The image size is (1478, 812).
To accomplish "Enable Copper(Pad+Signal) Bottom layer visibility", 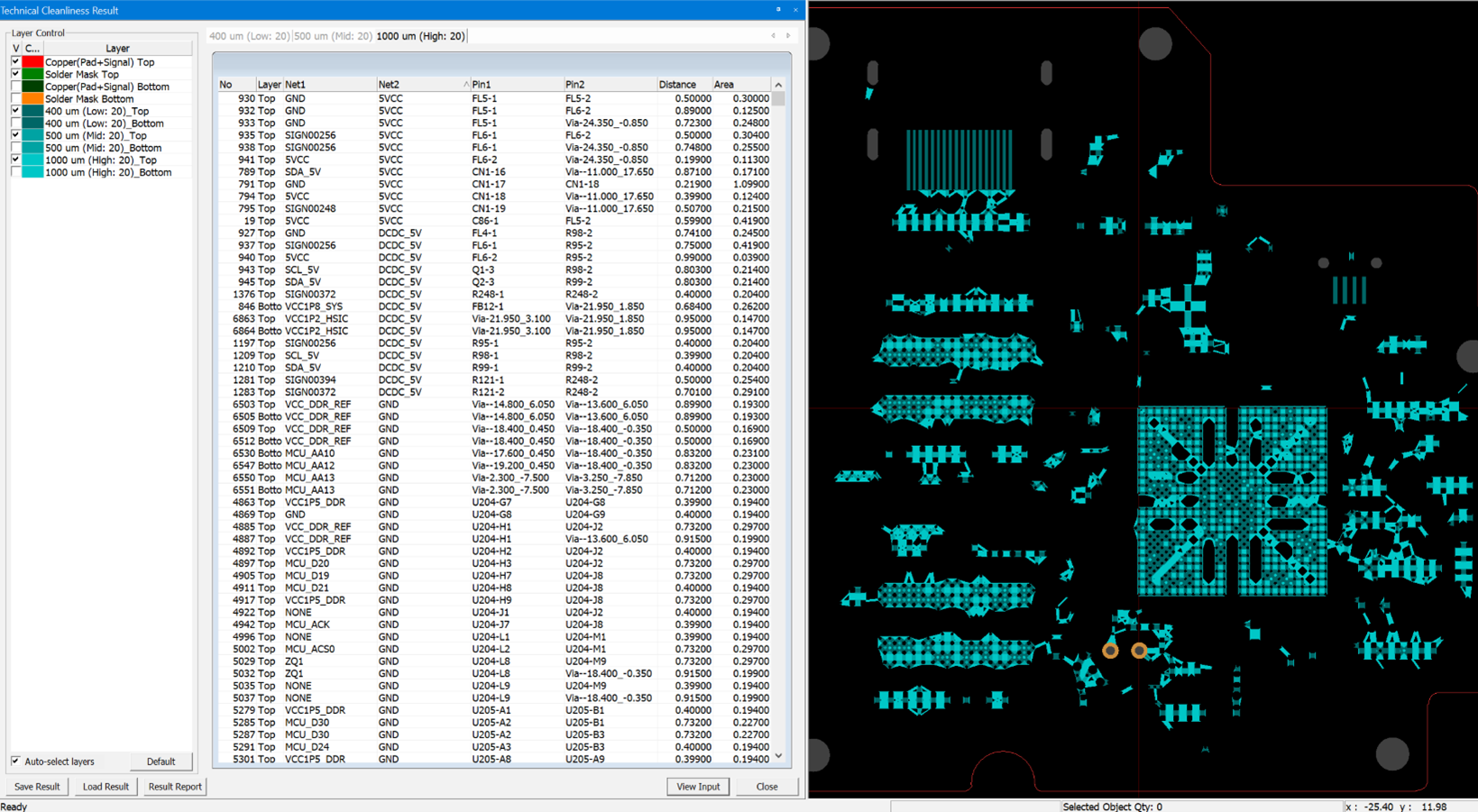I will 15,87.
